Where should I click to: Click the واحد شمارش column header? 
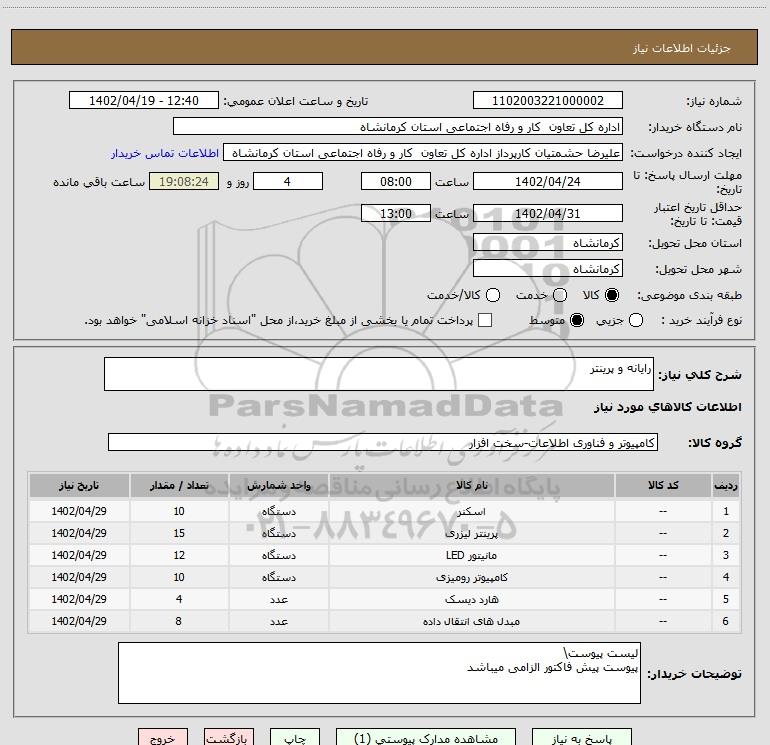[278, 485]
